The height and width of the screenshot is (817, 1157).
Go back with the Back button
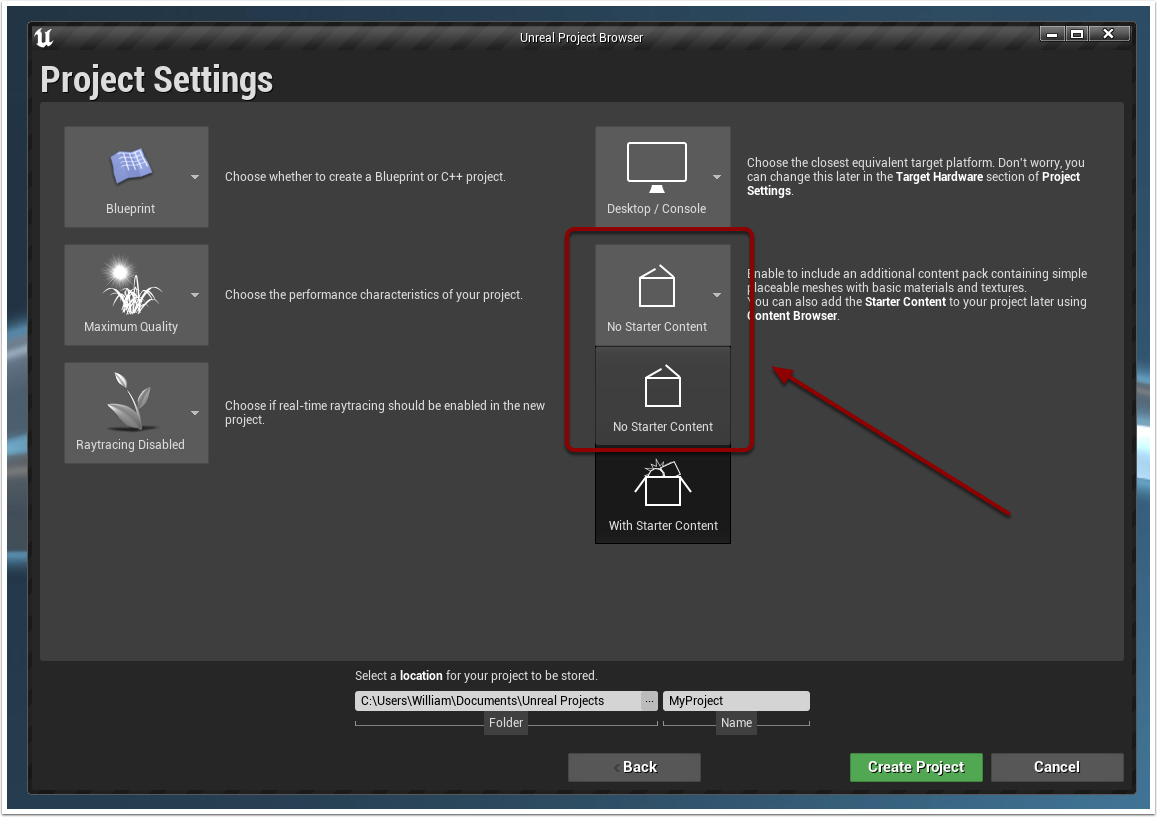(x=635, y=767)
